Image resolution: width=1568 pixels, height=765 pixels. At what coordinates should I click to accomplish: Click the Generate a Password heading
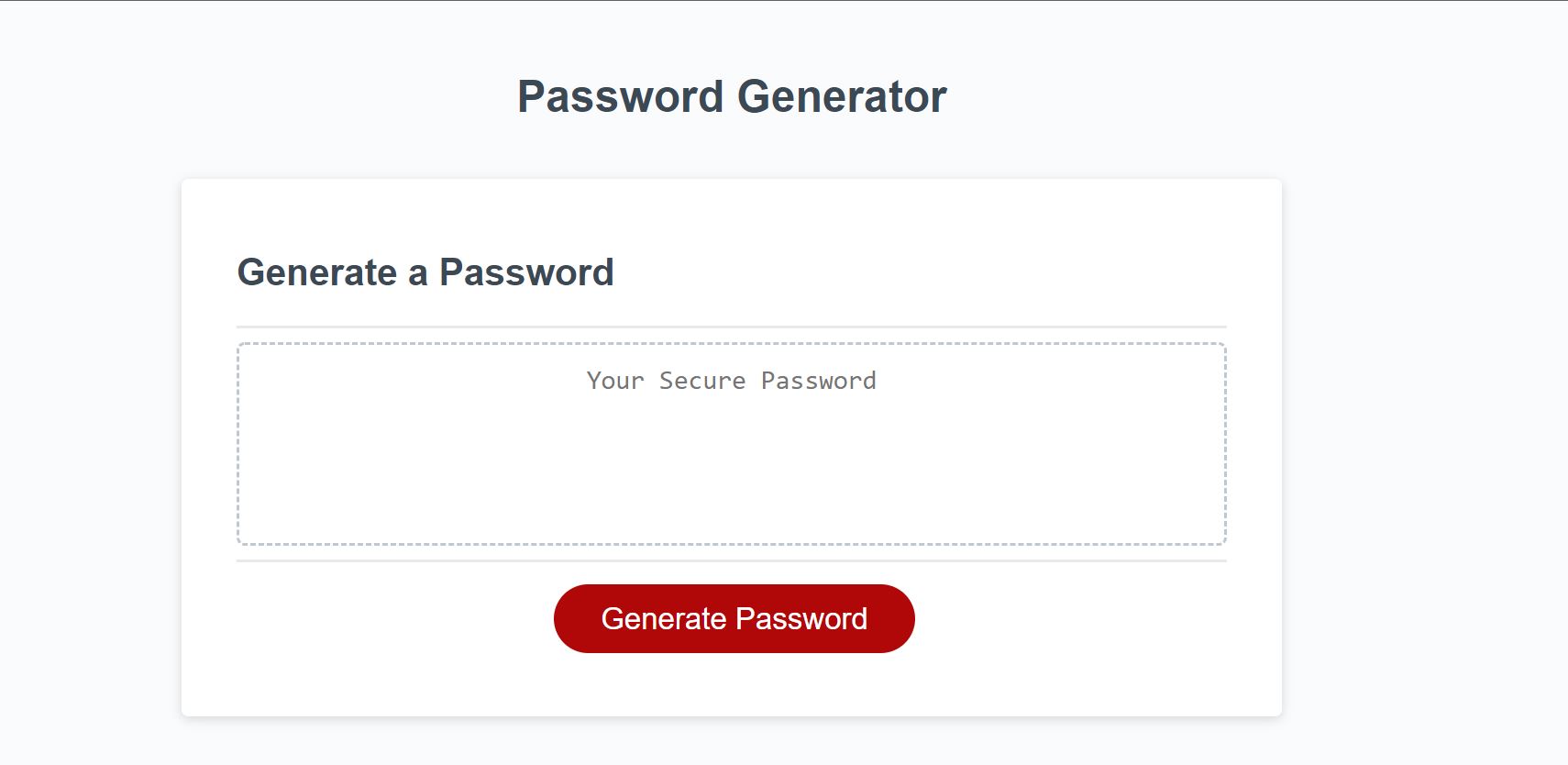pyautogui.click(x=425, y=272)
